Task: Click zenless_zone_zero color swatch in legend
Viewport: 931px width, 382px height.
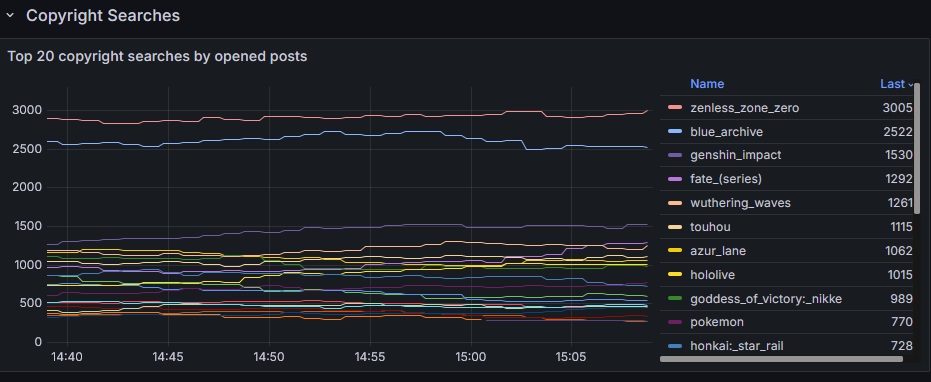Action: (674, 108)
